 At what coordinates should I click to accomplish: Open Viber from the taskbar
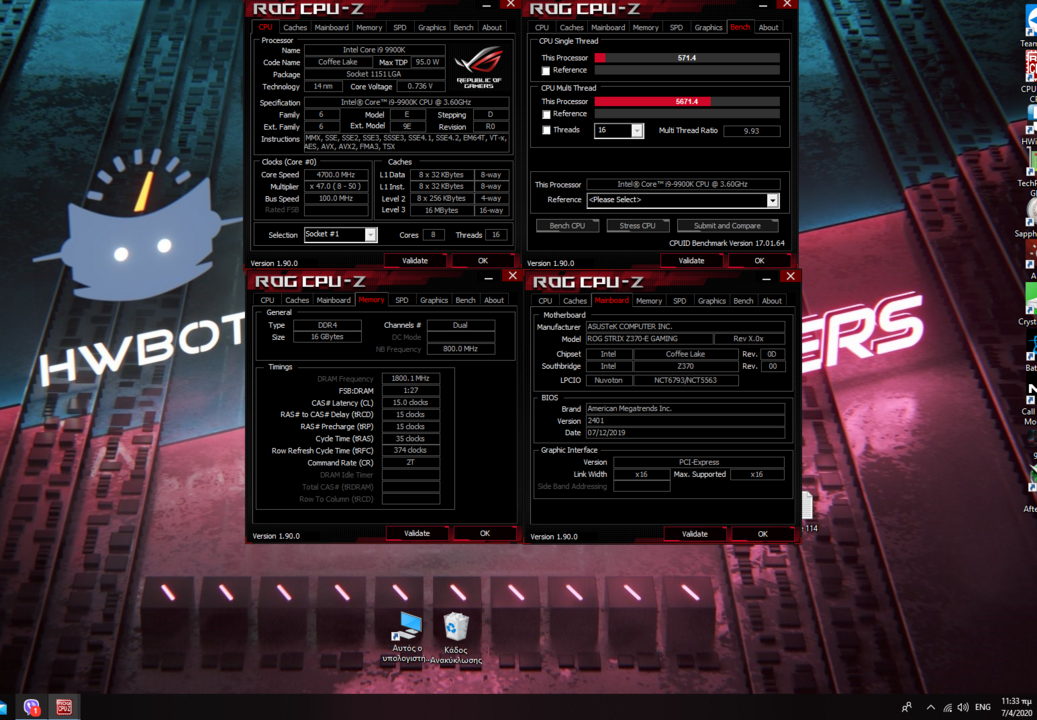coord(31,707)
